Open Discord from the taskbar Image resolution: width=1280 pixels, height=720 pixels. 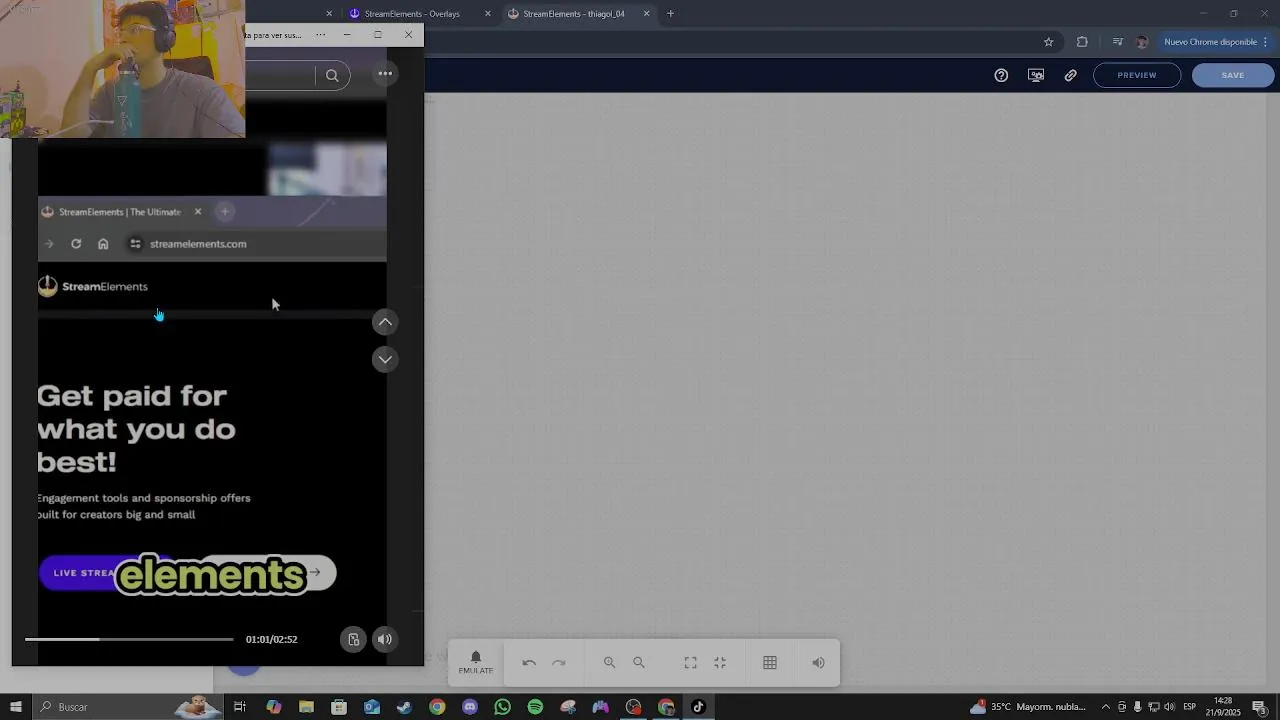click(470, 707)
